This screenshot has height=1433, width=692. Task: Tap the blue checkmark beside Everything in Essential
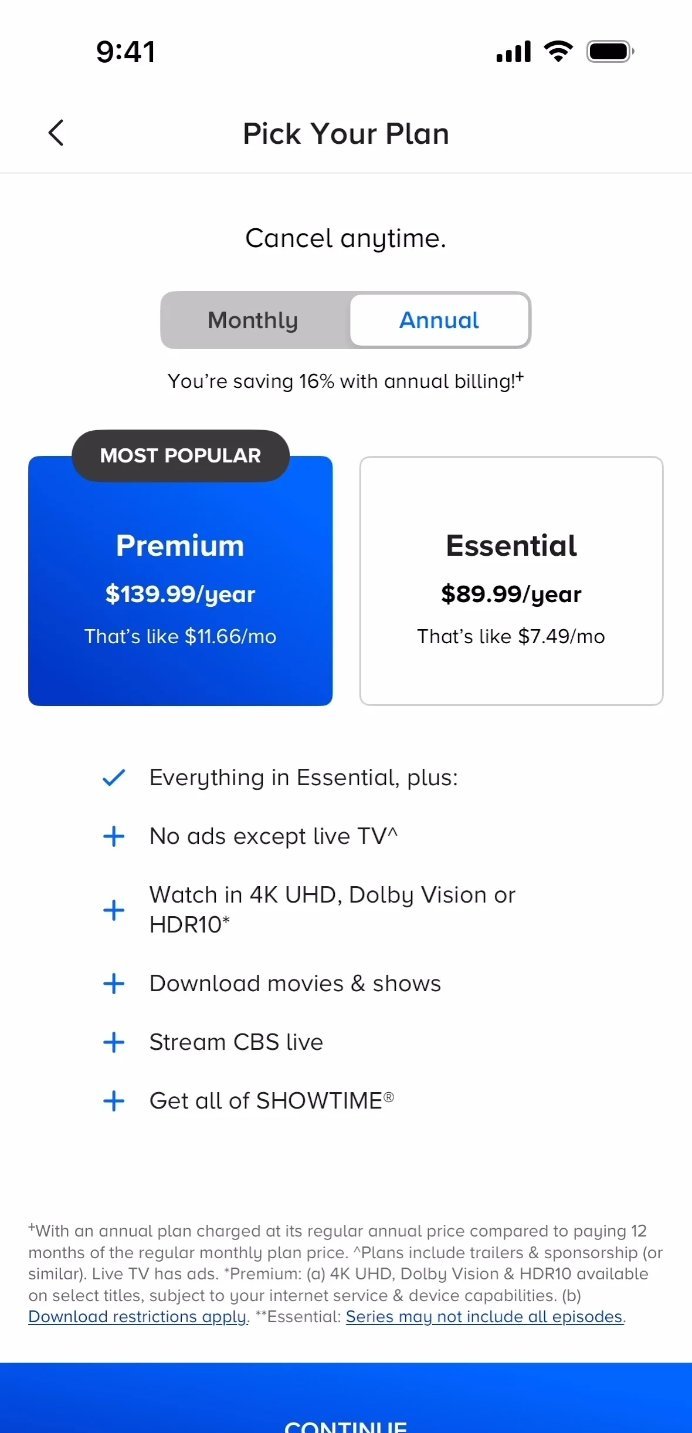114,777
